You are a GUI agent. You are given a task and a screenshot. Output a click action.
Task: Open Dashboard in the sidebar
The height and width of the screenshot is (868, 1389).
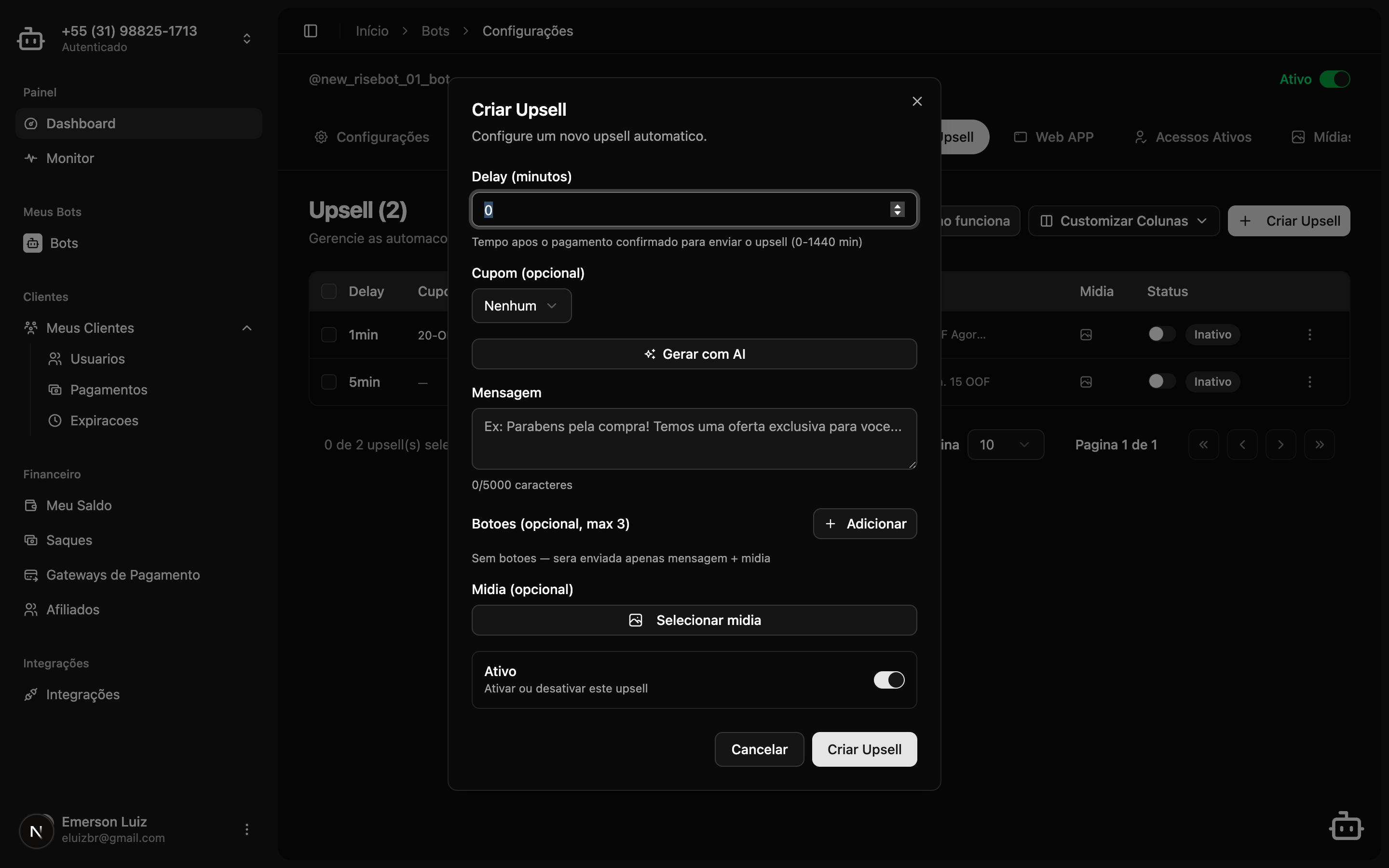139,123
